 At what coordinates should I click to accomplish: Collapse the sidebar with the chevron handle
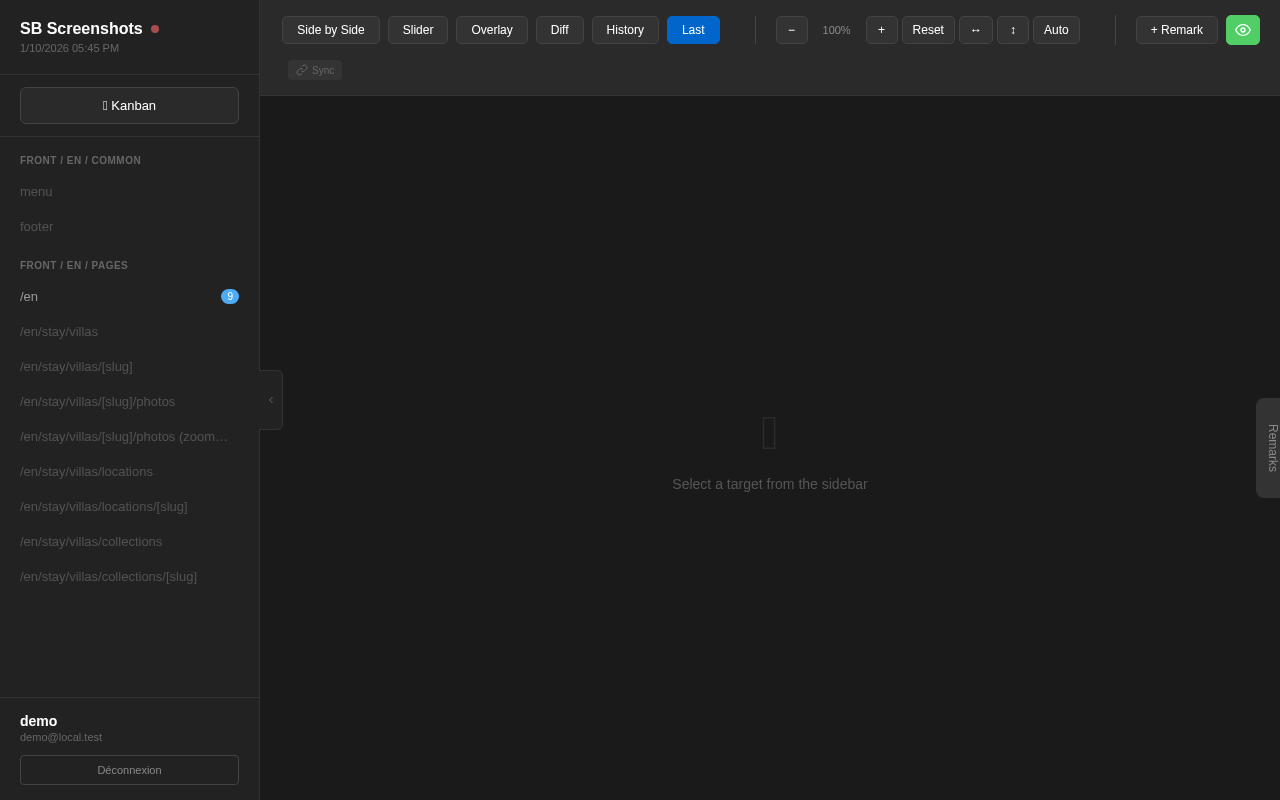pos(271,400)
